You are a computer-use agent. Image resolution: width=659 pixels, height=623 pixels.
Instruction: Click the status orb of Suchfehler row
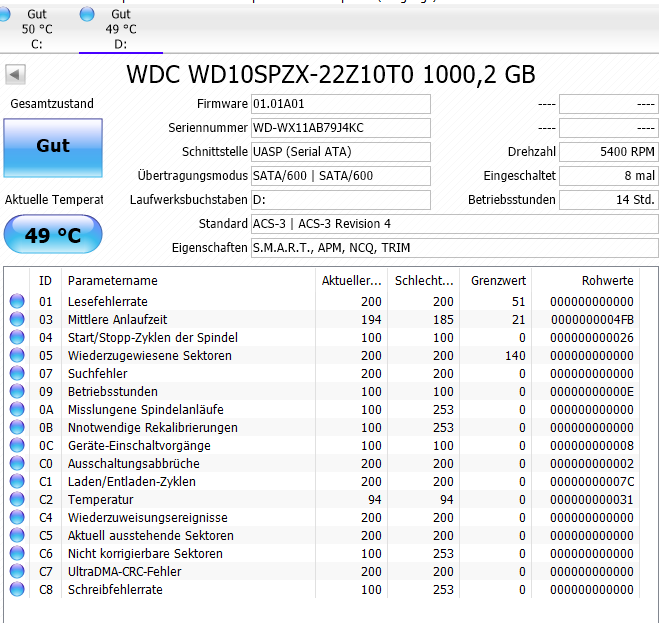pyautogui.click(x=17, y=373)
